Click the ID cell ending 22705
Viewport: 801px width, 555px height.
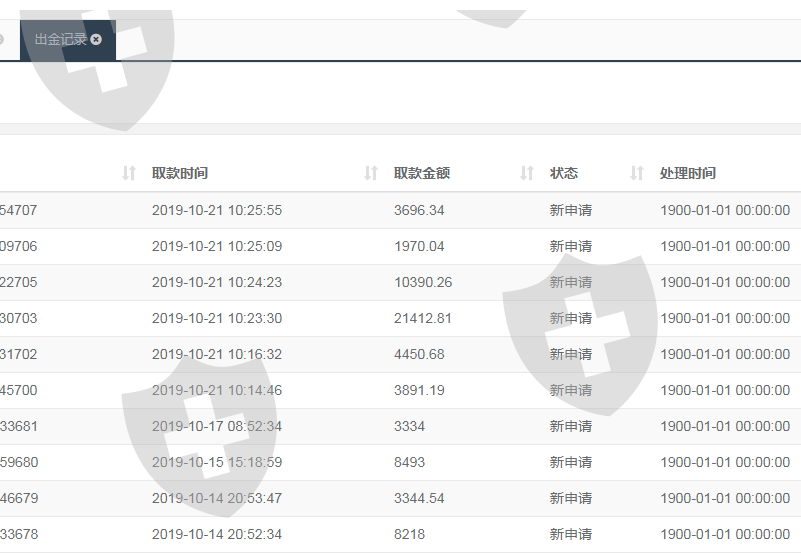pos(18,282)
